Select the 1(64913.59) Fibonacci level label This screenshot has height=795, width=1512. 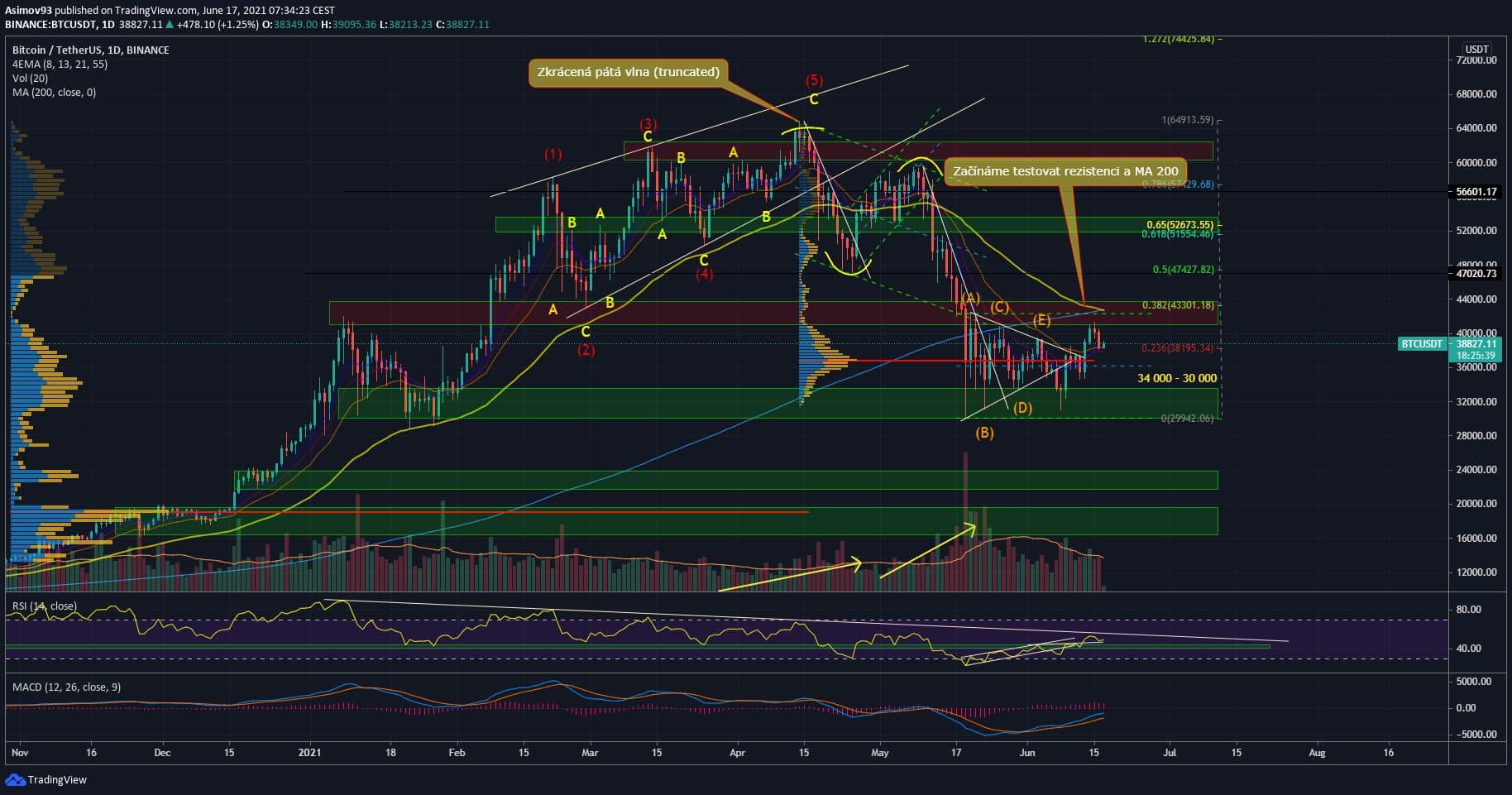click(x=1188, y=120)
